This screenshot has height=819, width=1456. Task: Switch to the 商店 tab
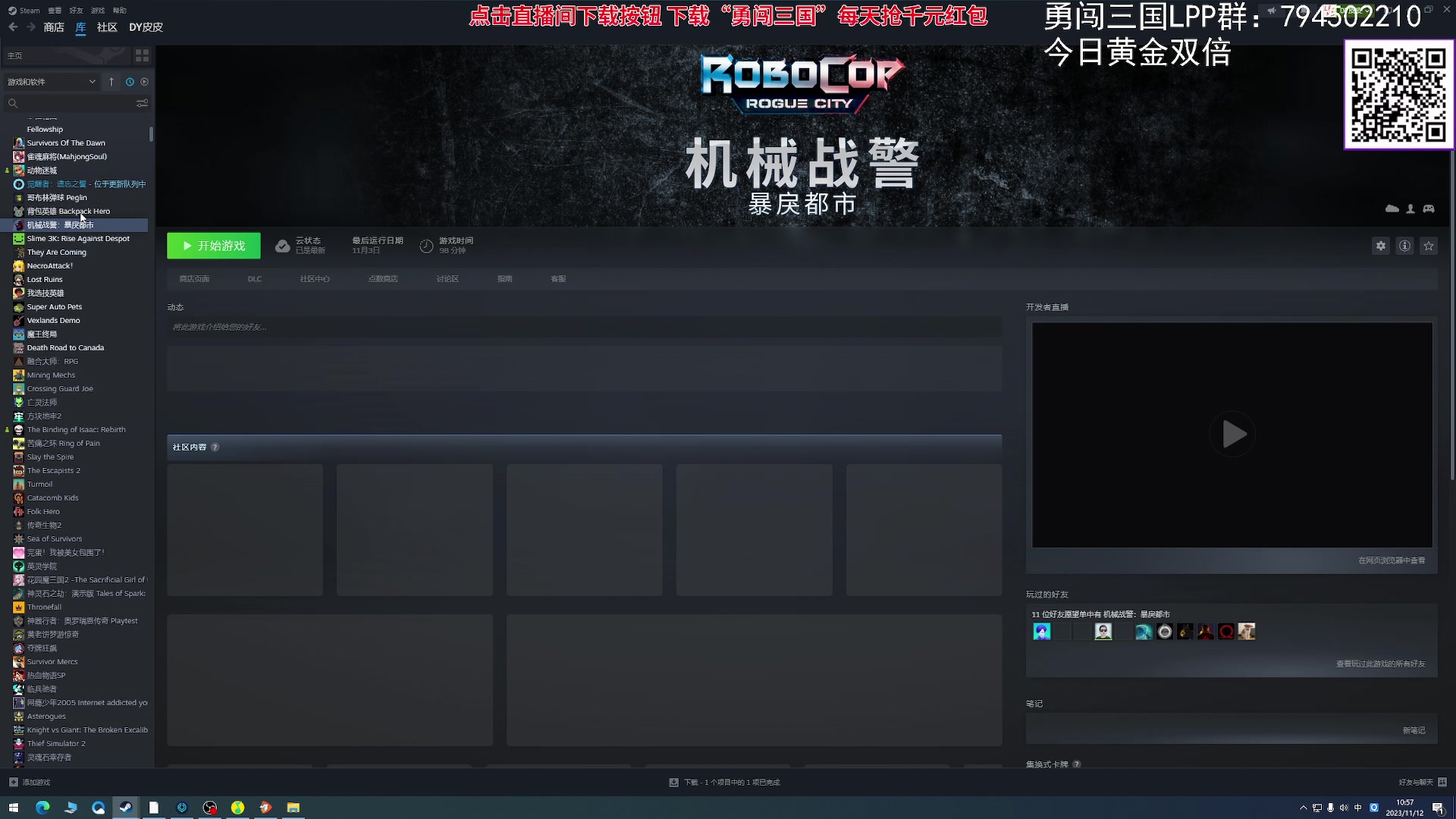pos(54,27)
